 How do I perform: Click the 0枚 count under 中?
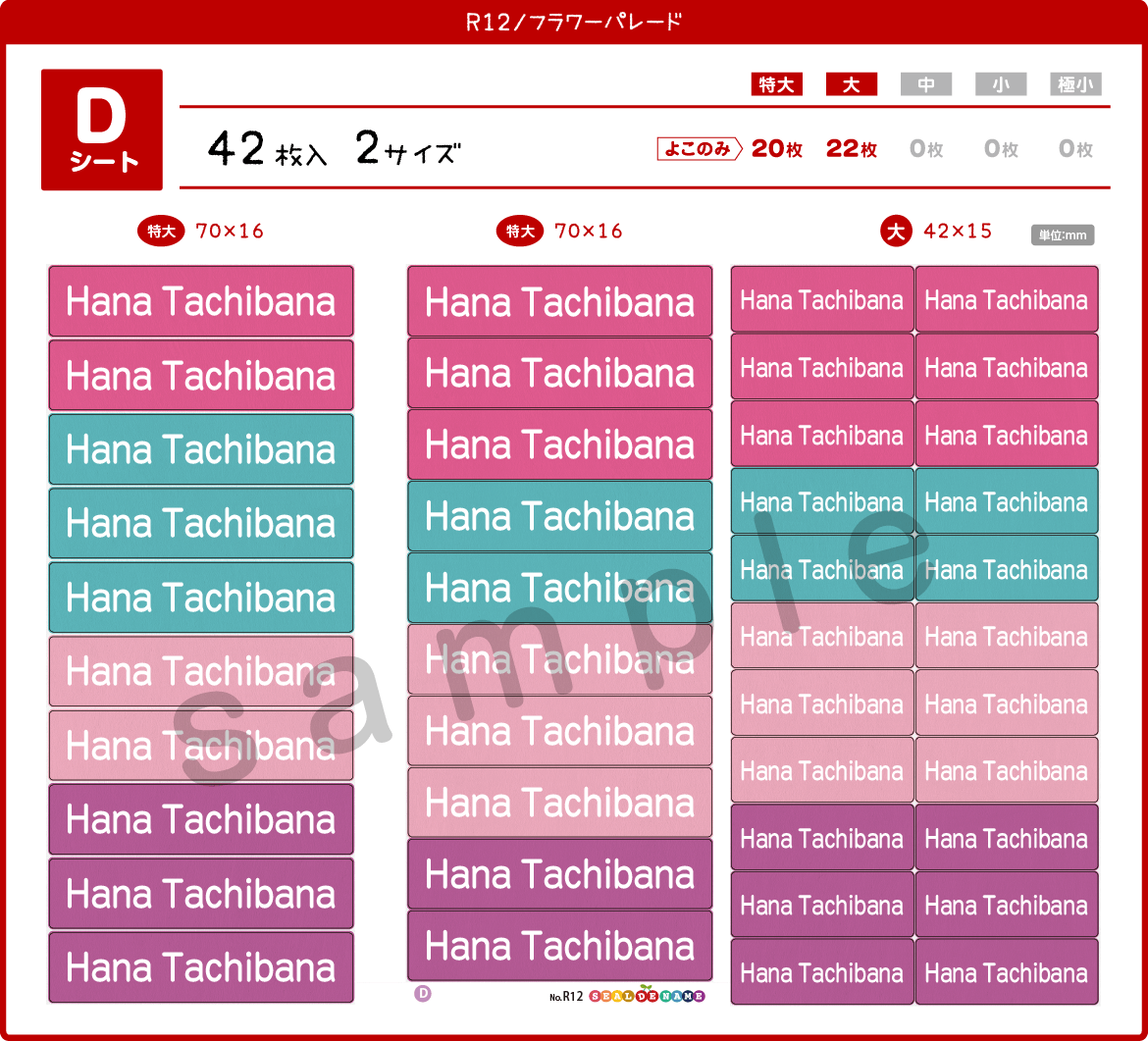(926, 148)
